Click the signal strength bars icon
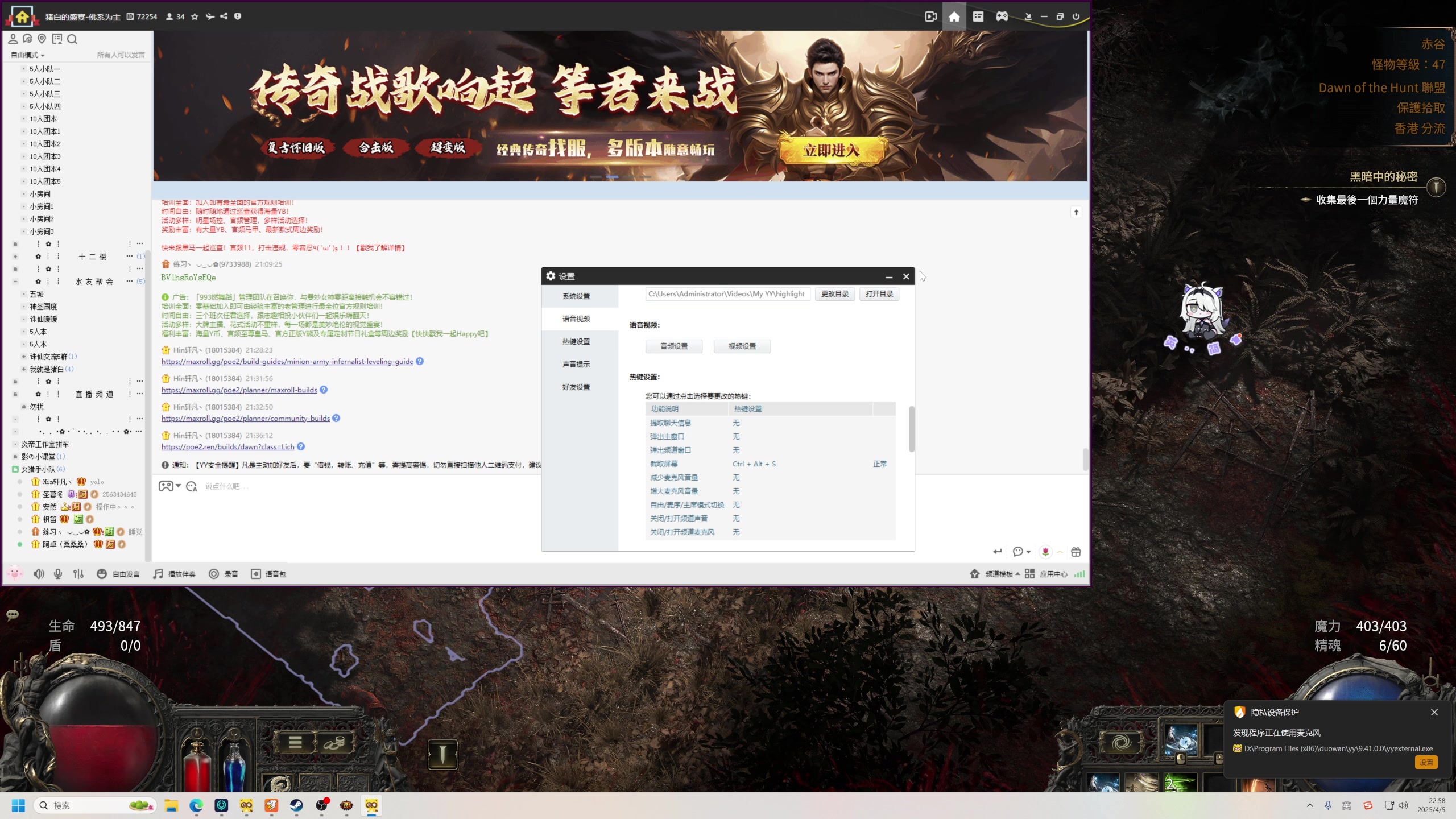The height and width of the screenshot is (819, 1456). pyautogui.click(x=1079, y=574)
